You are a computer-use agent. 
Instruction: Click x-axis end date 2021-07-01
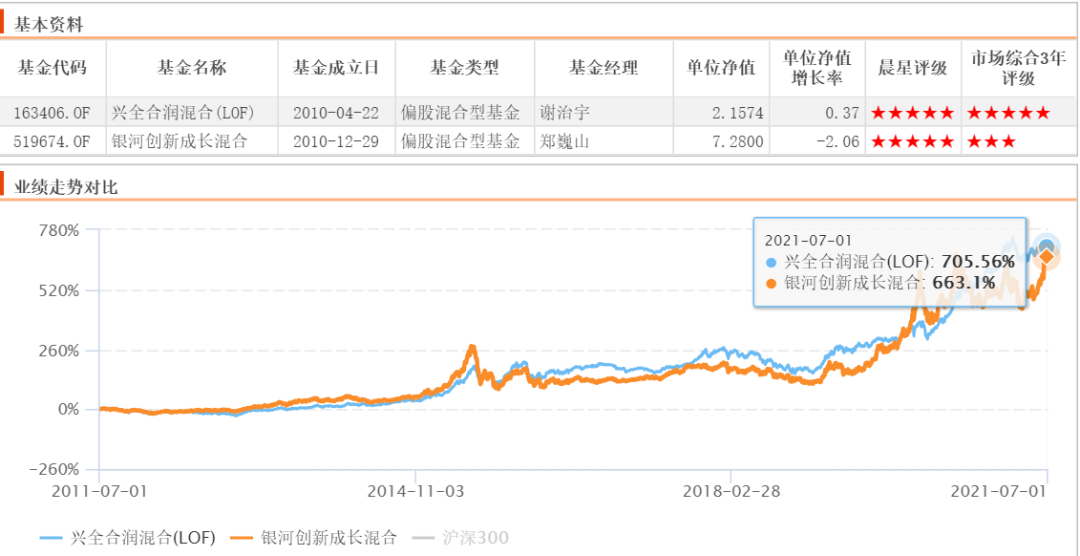point(999,491)
